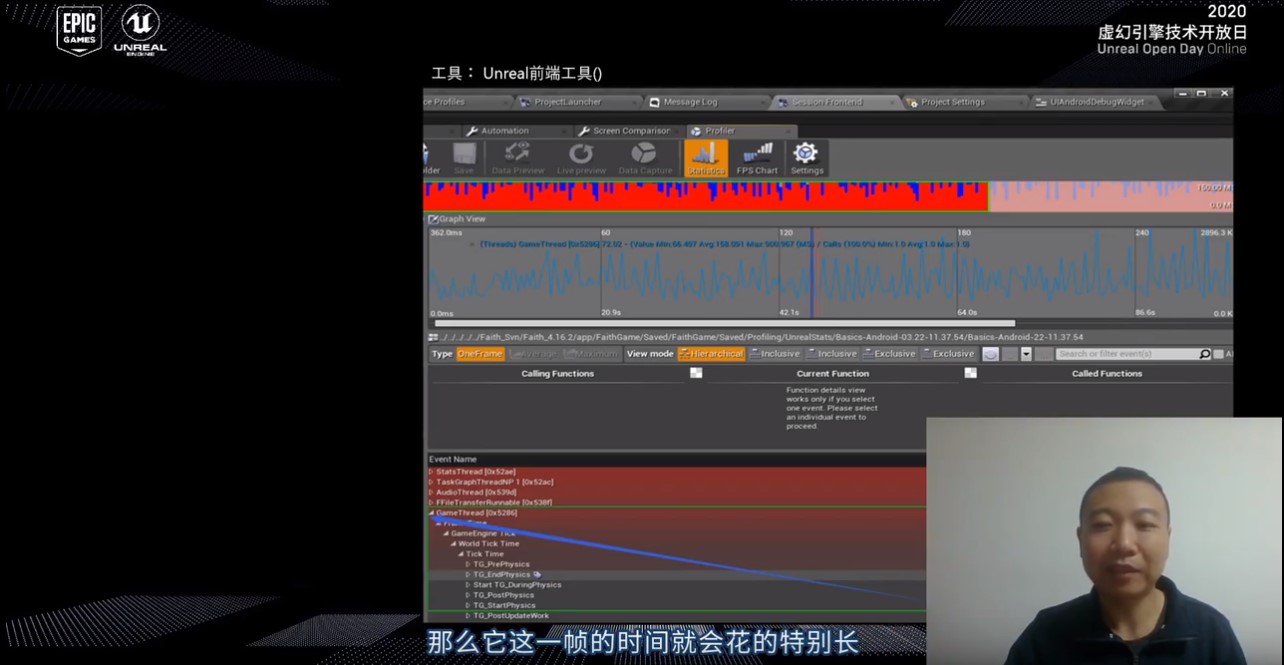Click the Save toolbar icon
Viewport: 1284px width, 665px height.
pos(464,158)
